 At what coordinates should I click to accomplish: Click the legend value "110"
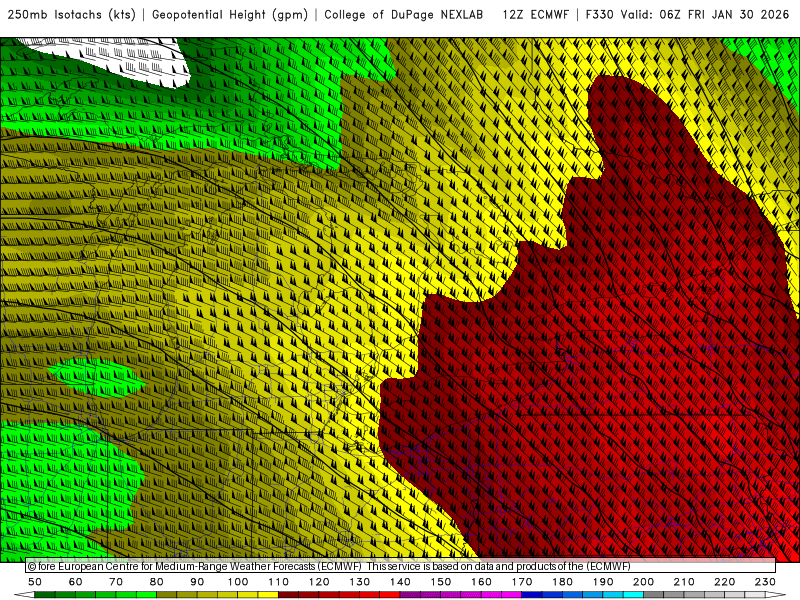[279, 582]
